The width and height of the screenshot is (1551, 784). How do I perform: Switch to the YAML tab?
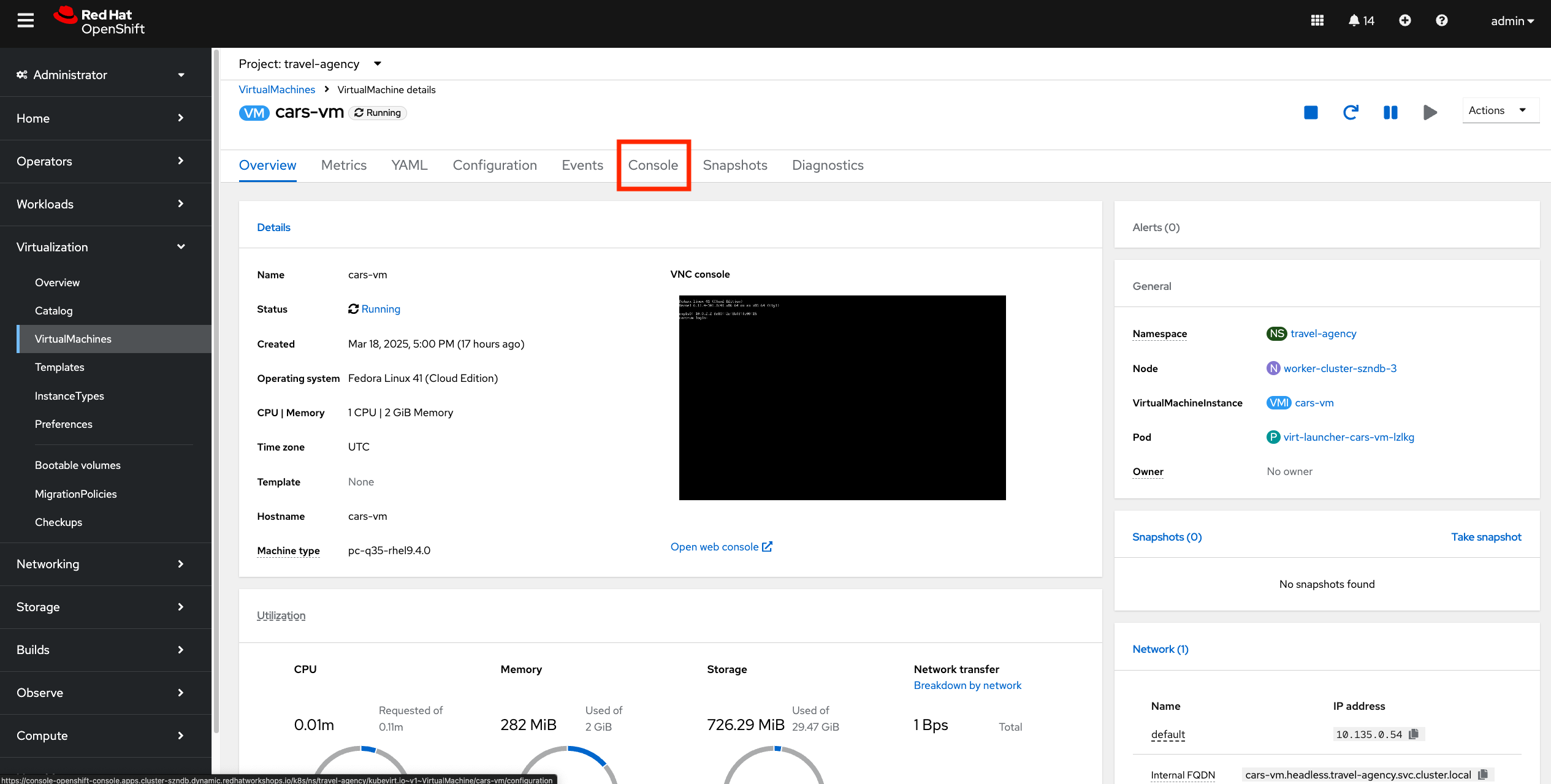(410, 165)
